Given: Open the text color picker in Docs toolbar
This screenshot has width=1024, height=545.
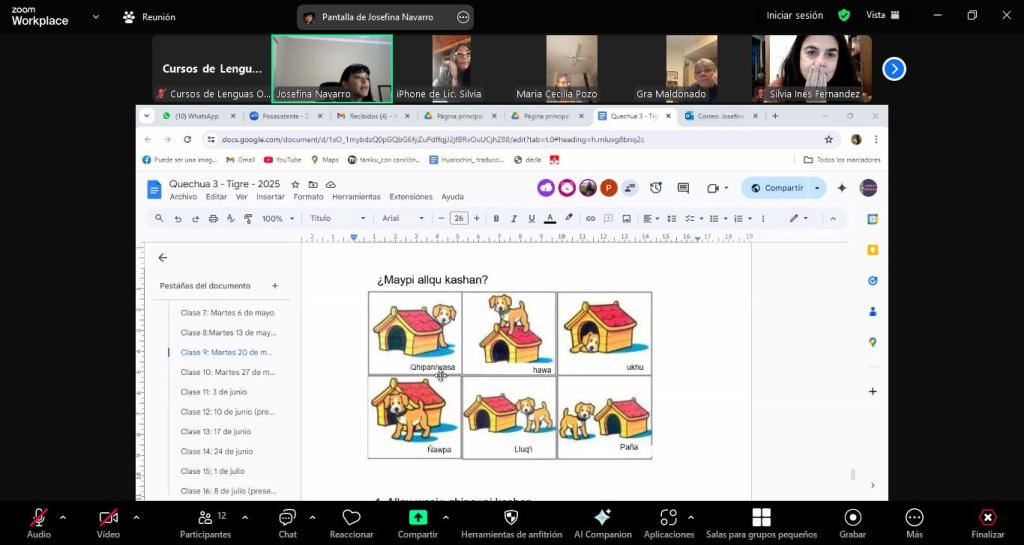Looking at the screenshot, I should coord(549,218).
